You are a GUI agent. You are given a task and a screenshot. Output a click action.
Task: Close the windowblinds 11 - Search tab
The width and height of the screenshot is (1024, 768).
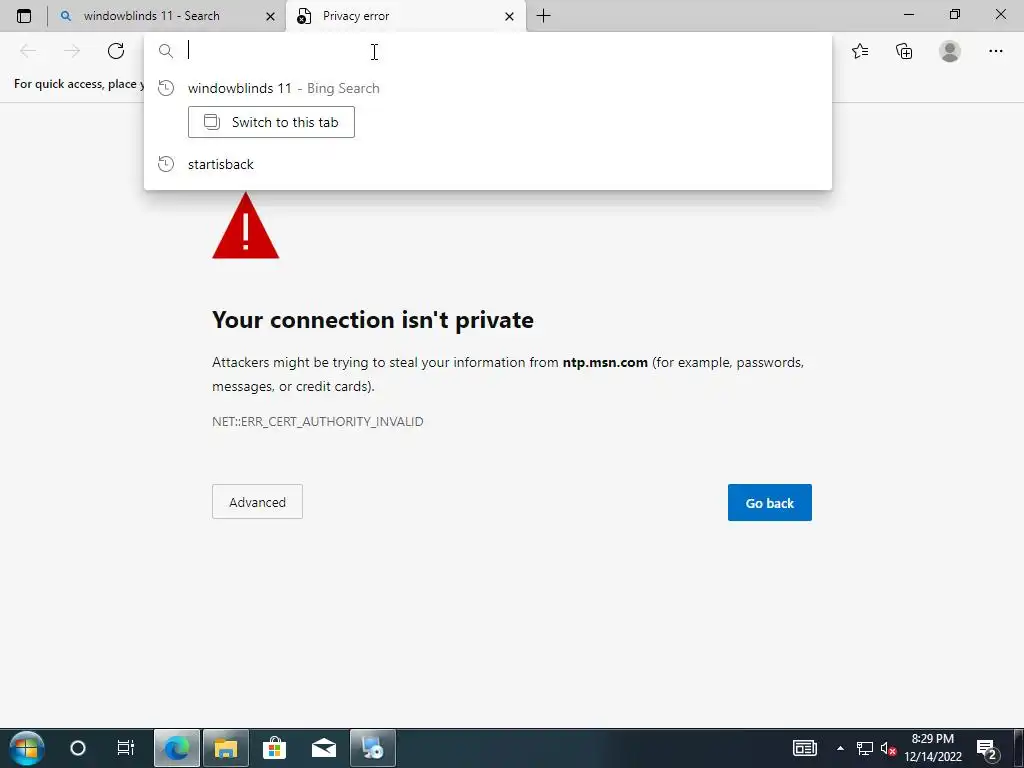(x=270, y=16)
